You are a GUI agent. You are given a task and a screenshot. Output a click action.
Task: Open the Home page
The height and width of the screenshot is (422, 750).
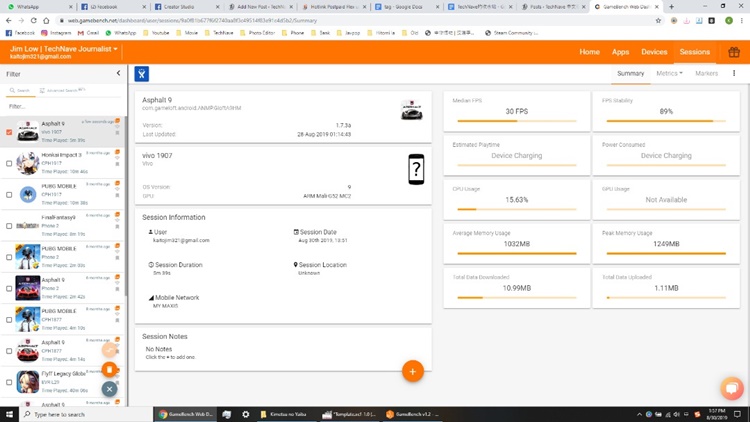pyautogui.click(x=589, y=52)
